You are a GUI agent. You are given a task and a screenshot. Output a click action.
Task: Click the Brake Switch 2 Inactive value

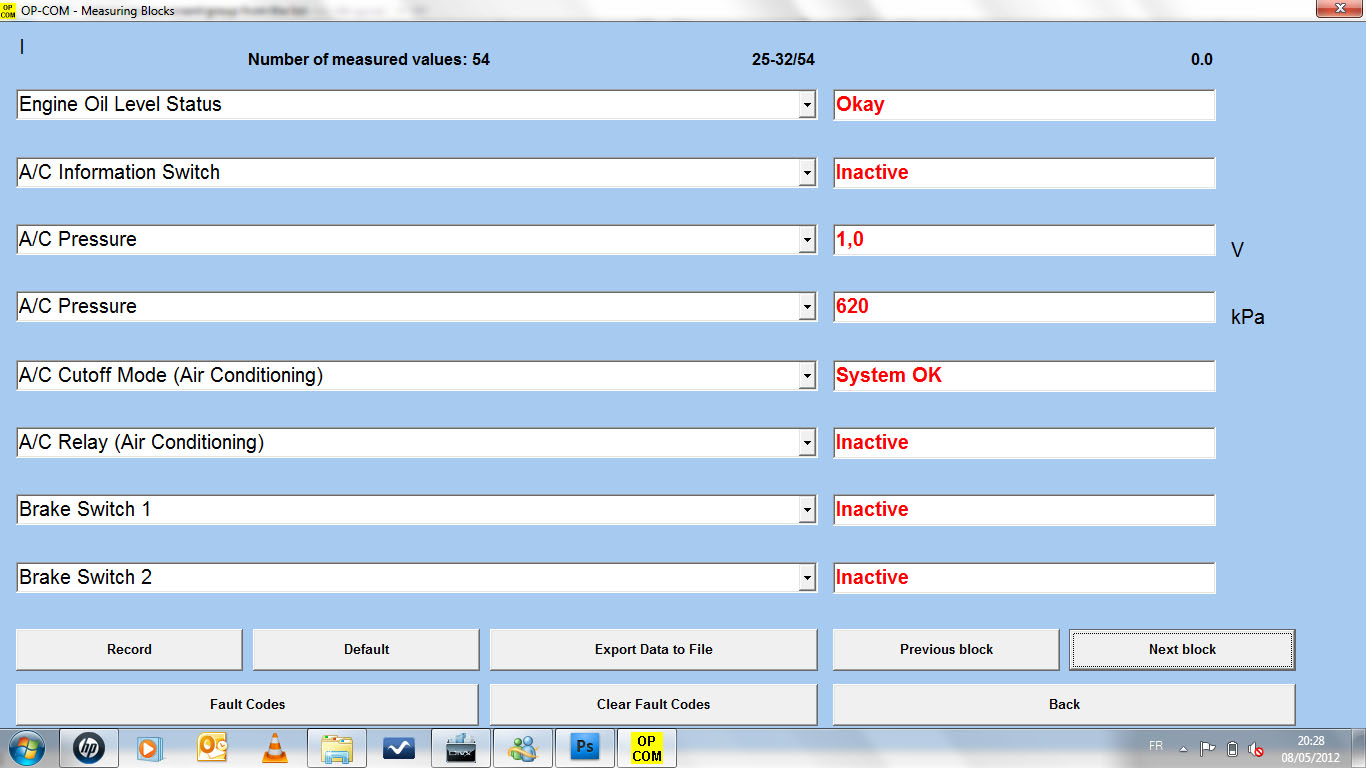pos(1024,577)
